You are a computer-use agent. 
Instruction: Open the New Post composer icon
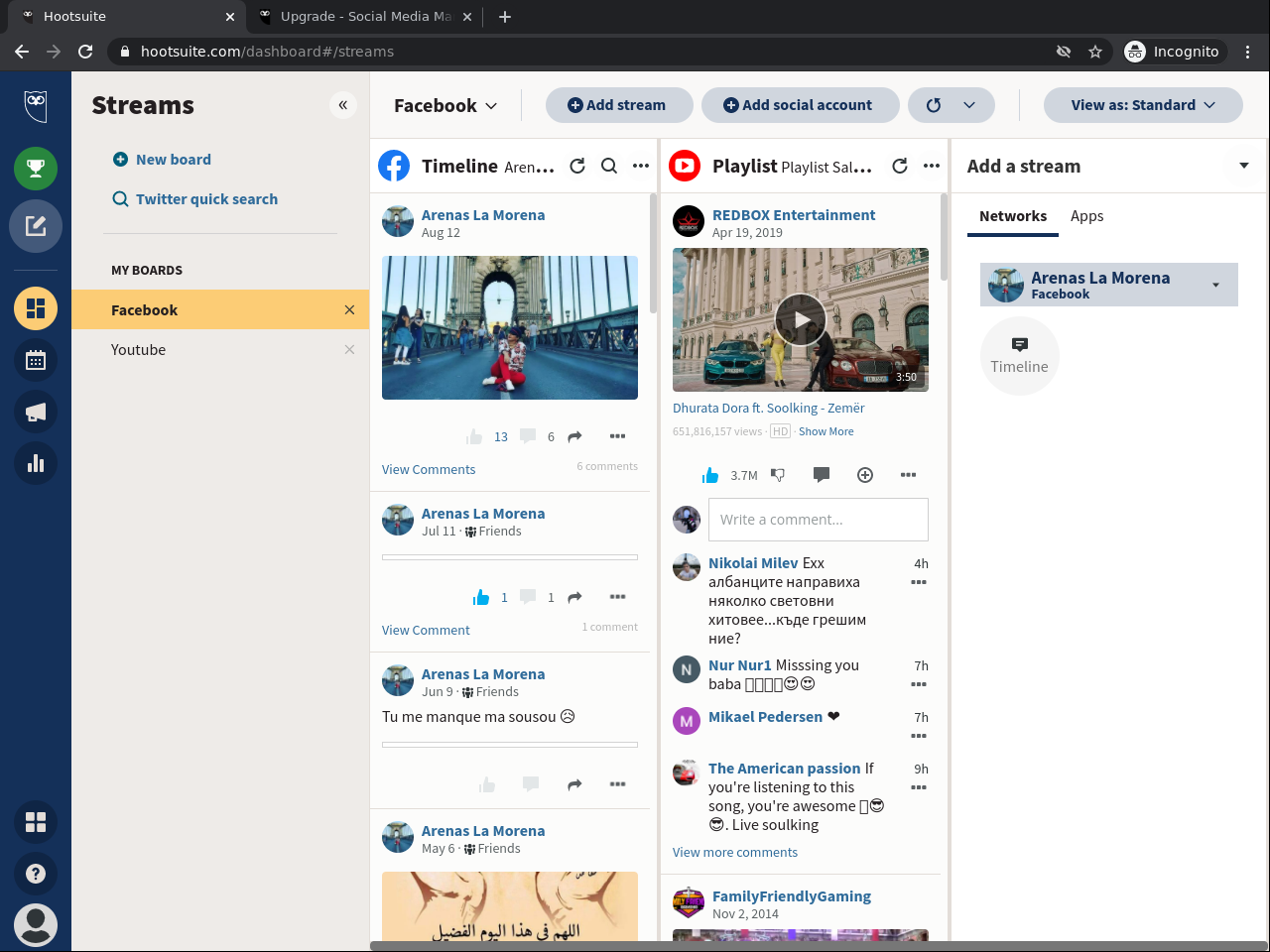(x=36, y=226)
